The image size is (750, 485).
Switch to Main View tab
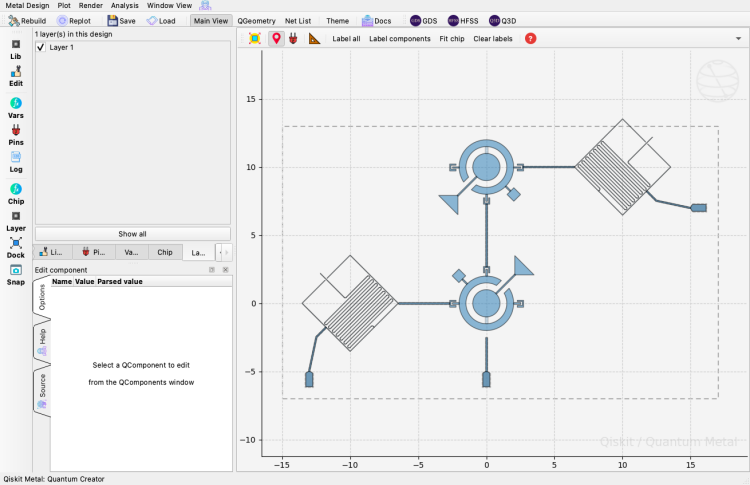[x=211, y=21]
